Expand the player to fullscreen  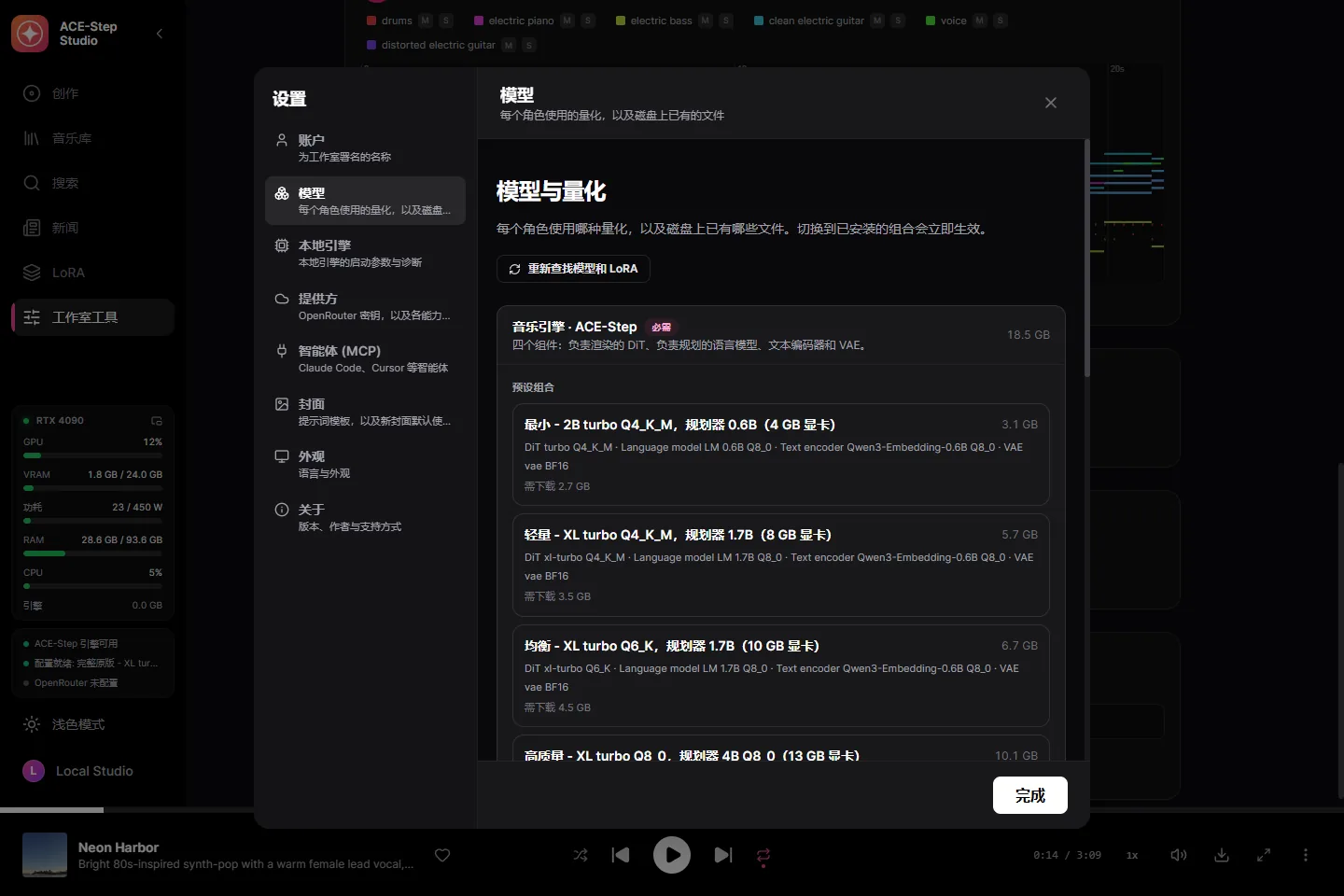click(x=1264, y=855)
